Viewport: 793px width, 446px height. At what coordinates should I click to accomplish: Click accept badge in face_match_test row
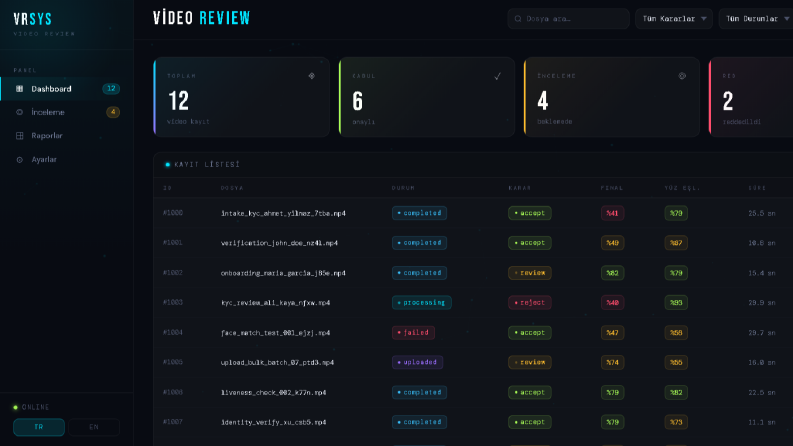coord(530,332)
